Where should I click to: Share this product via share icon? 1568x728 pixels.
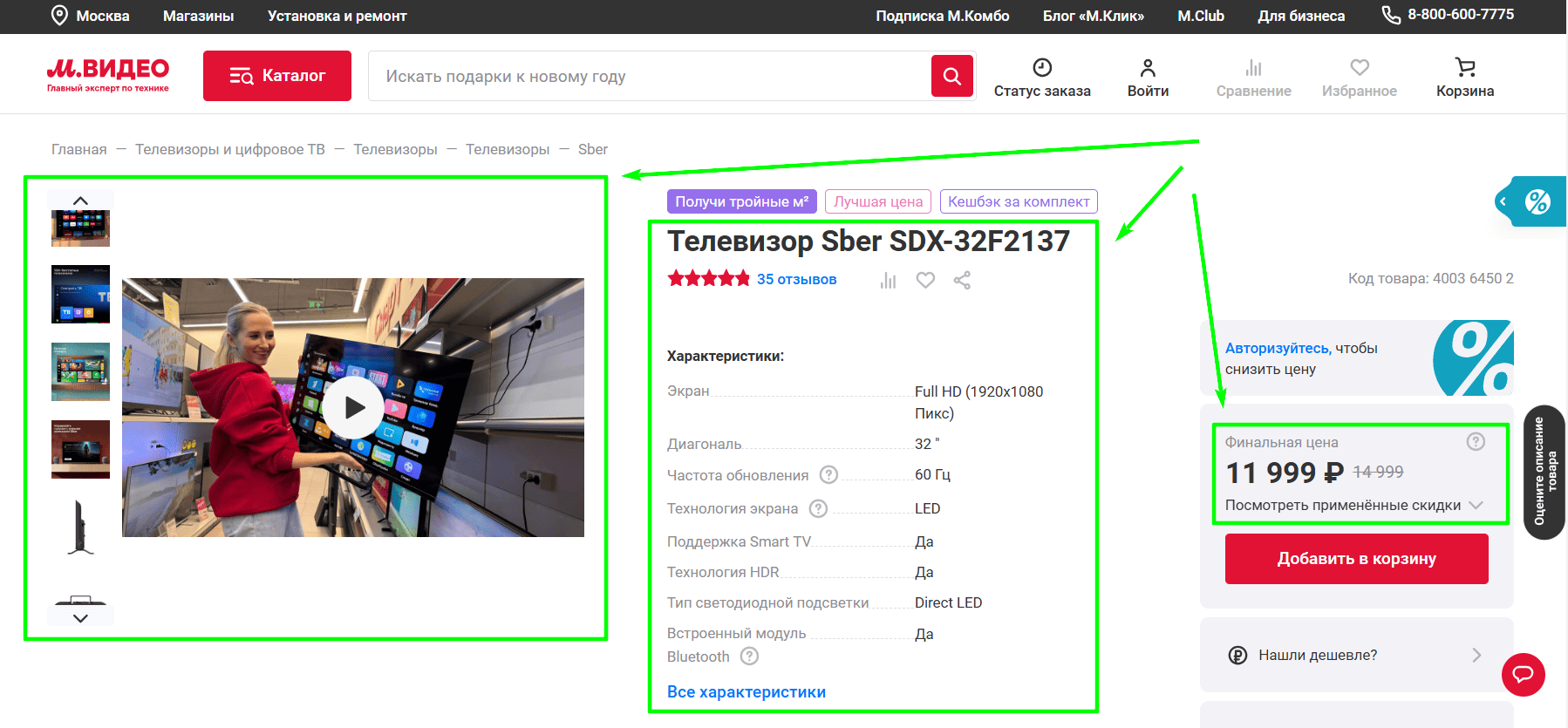(962, 280)
